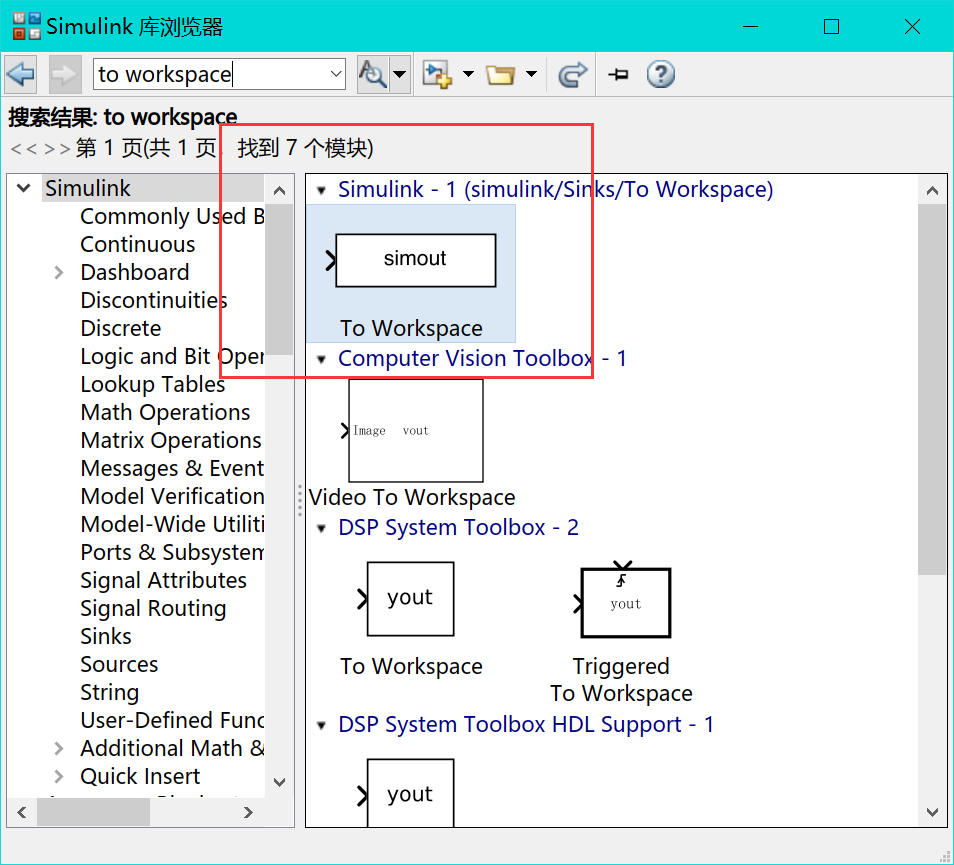Open the Discrete library
Viewport: 954px width, 865px height.
point(120,328)
